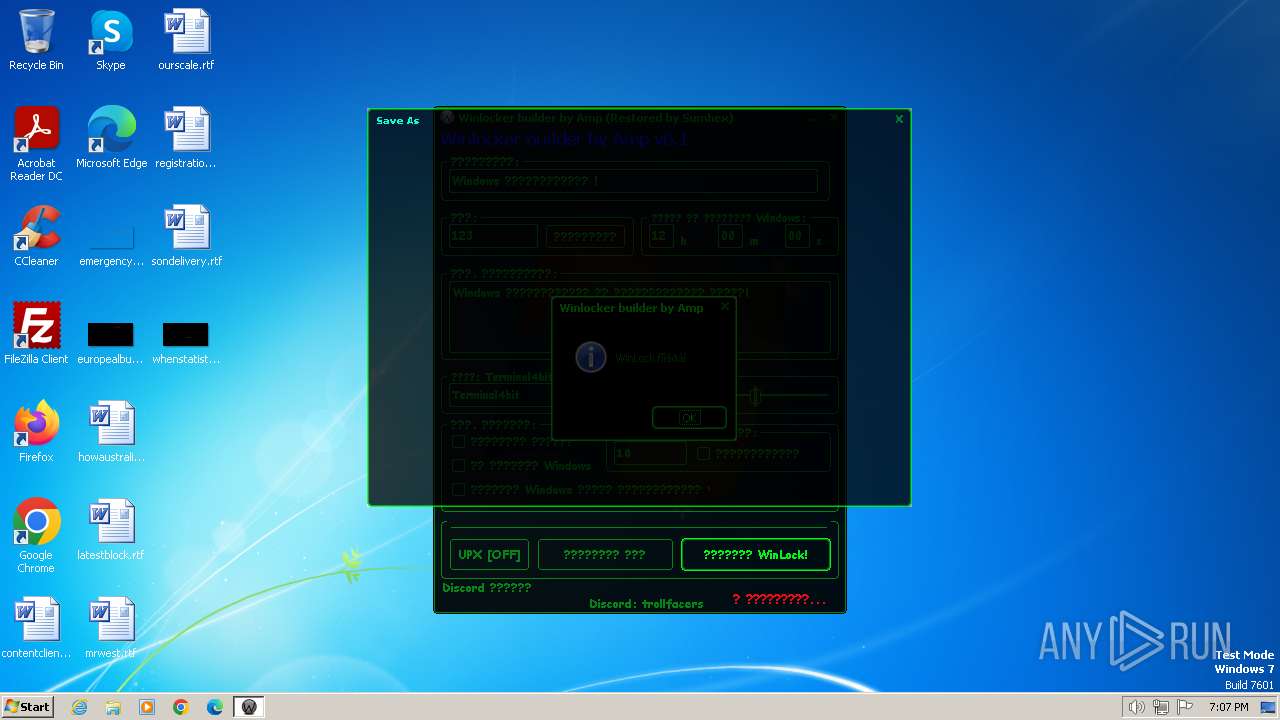Image resolution: width=1280 pixels, height=720 pixels.
Task: Open the Action Center flag icon
Action: click(x=1184, y=707)
